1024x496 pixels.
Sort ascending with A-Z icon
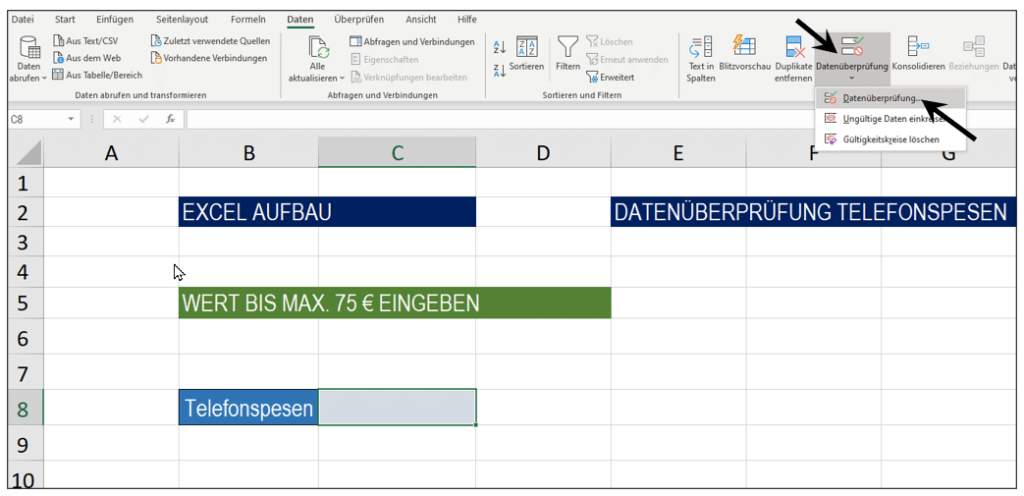pyautogui.click(x=500, y=47)
